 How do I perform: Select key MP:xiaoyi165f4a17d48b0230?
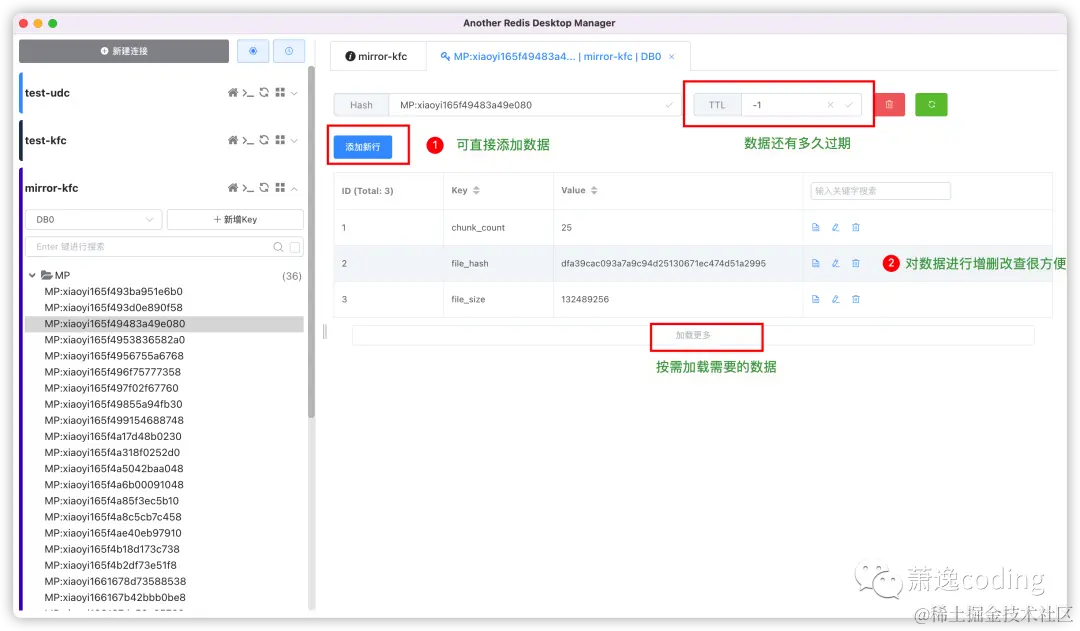113,436
